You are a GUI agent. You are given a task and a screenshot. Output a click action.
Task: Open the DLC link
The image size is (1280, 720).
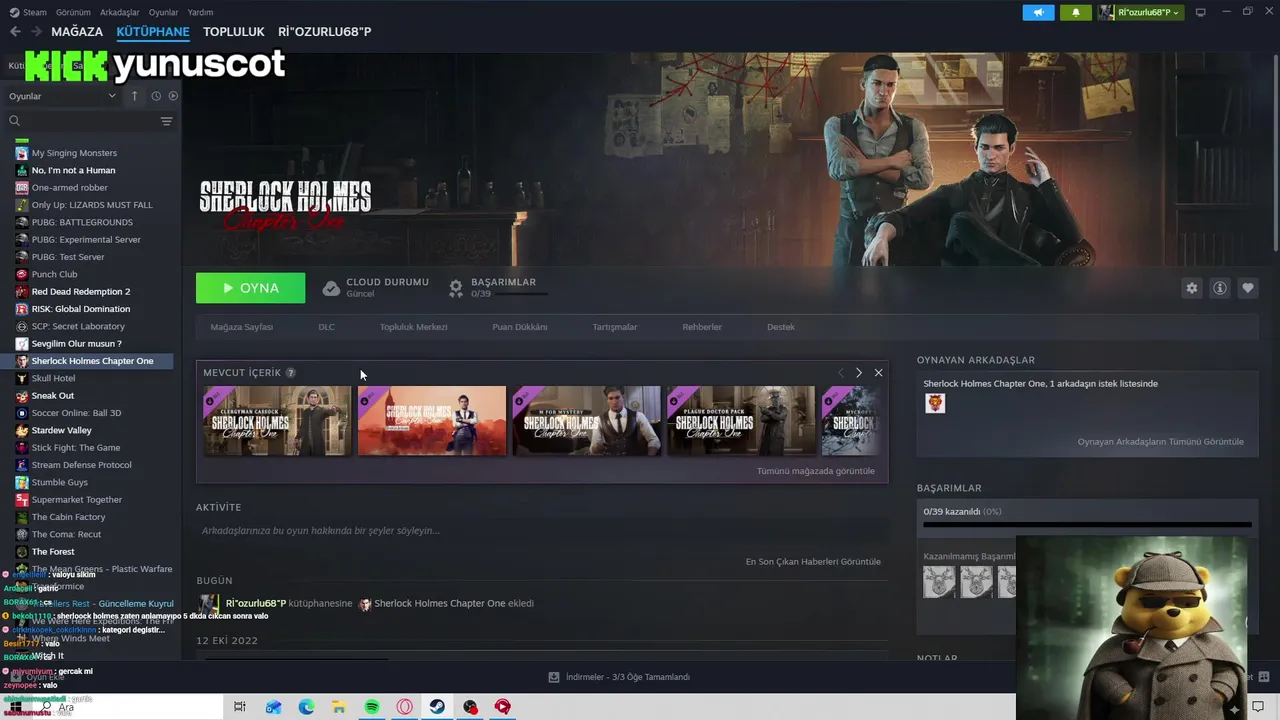click(326, 327)
